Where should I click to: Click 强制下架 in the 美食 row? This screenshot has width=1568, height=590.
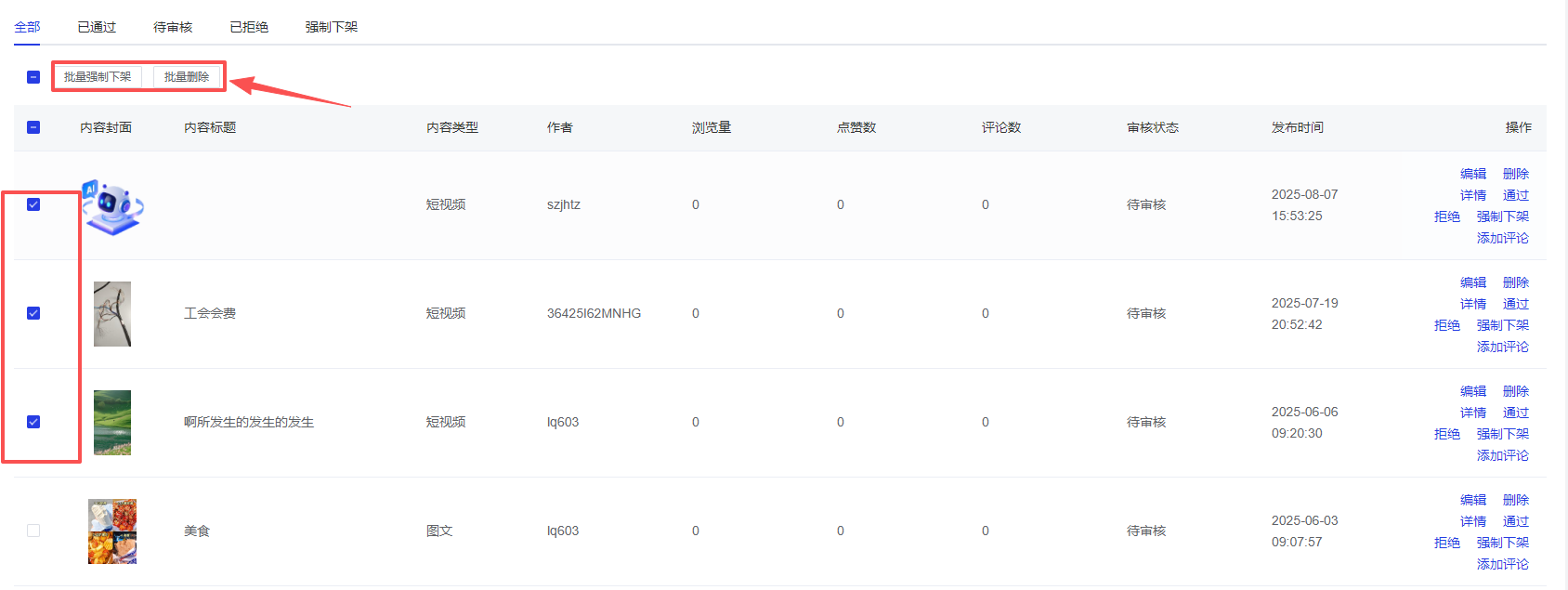[x=1503, y=543]
